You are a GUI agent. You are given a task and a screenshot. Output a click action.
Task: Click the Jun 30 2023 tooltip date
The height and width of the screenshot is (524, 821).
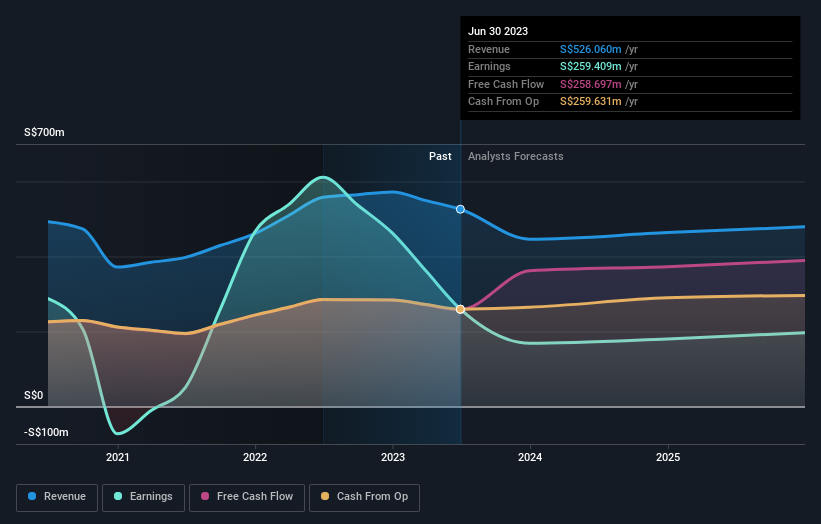coord(498,31)
